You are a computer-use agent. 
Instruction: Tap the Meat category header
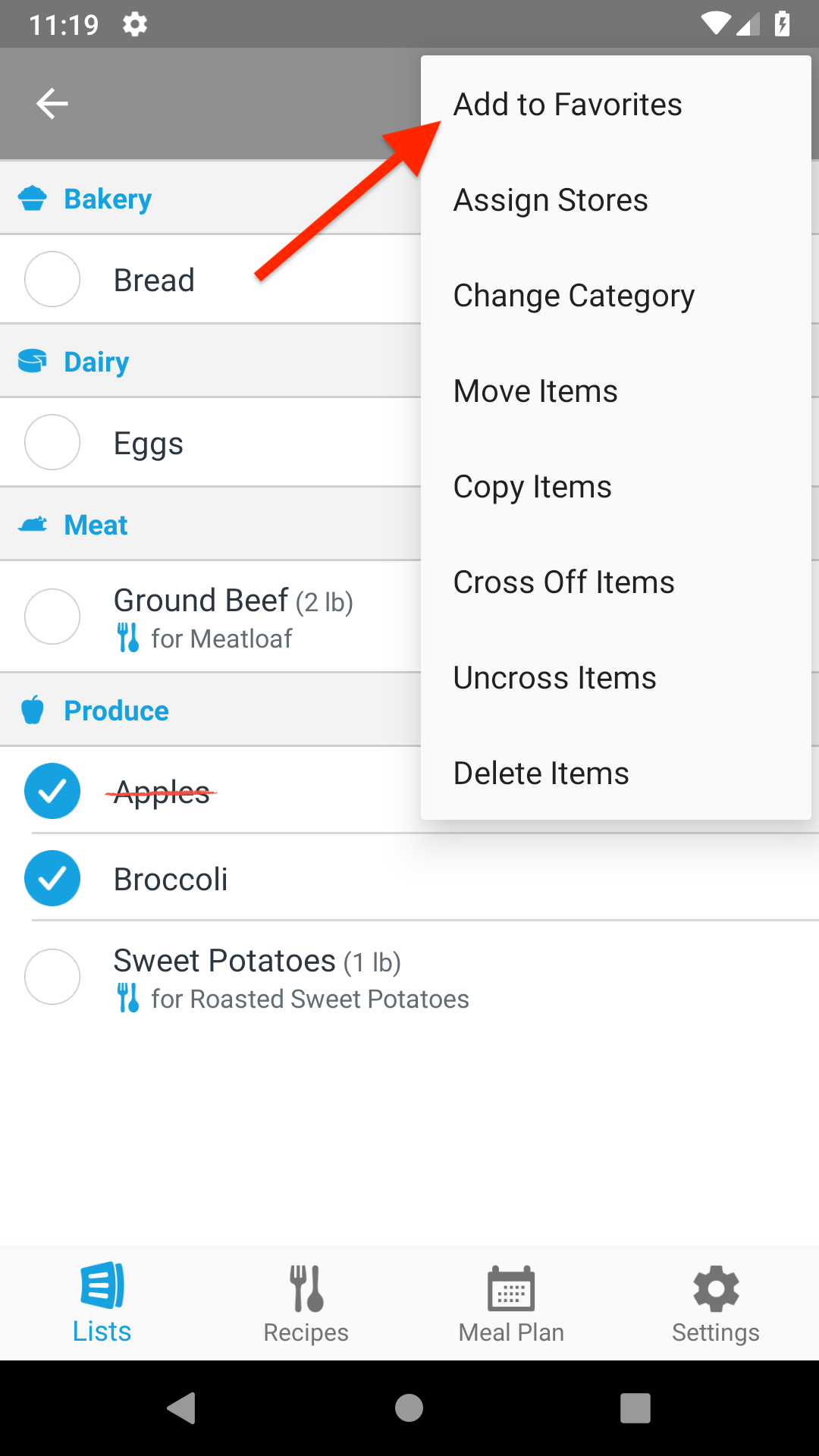click(96, 525)
